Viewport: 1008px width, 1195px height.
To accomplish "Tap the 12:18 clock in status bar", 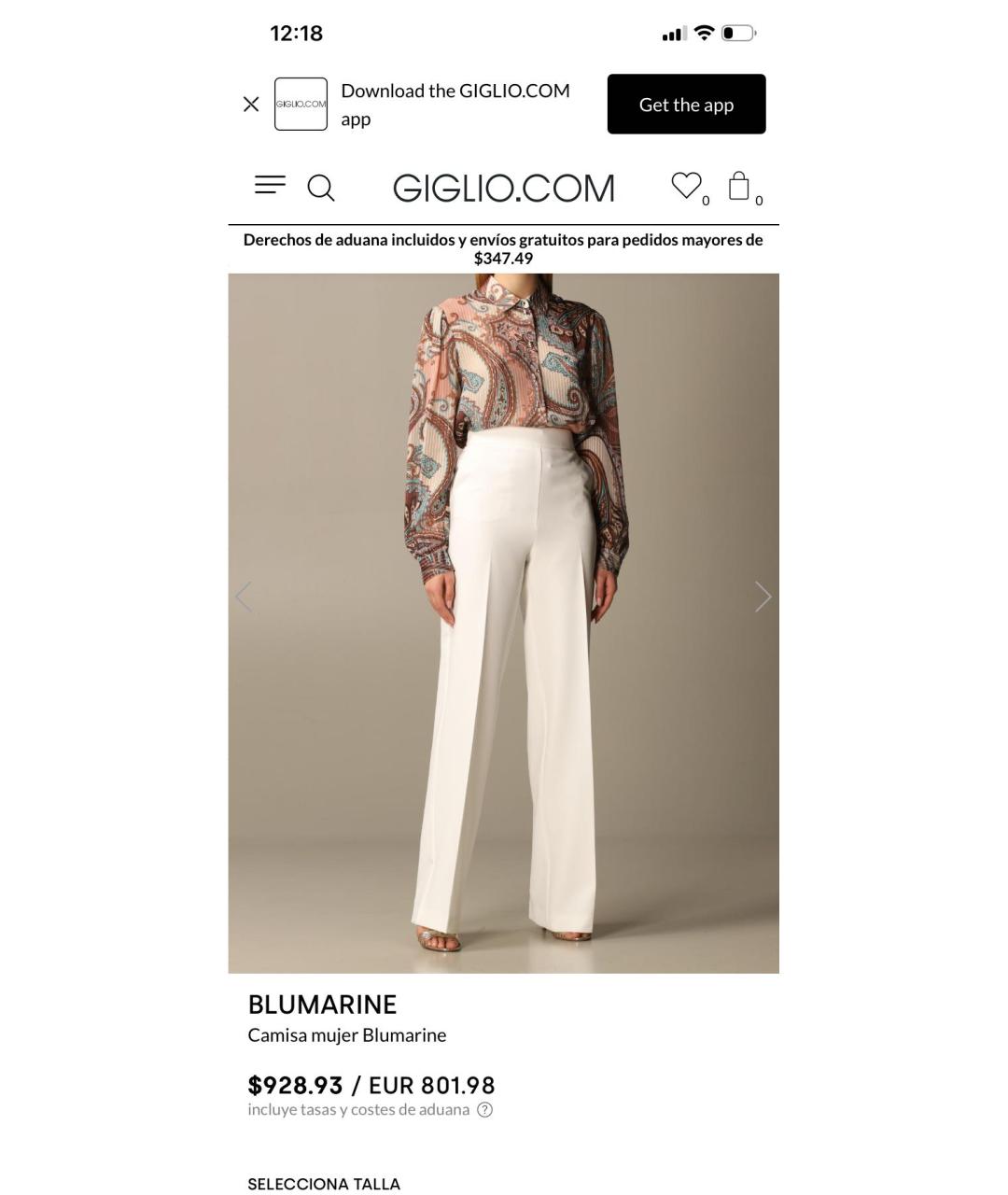I will click(296, 34).
